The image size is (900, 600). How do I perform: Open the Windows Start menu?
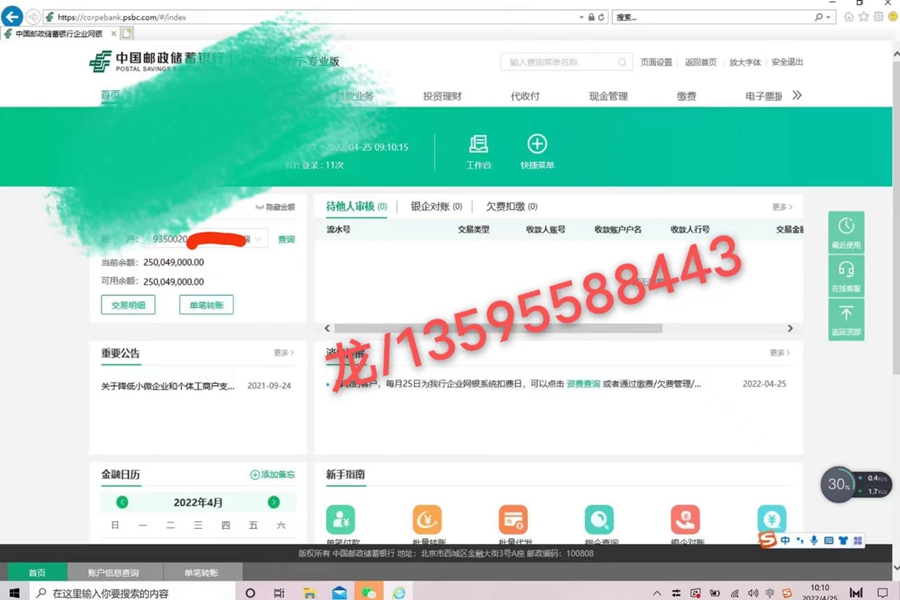[14, 593]
